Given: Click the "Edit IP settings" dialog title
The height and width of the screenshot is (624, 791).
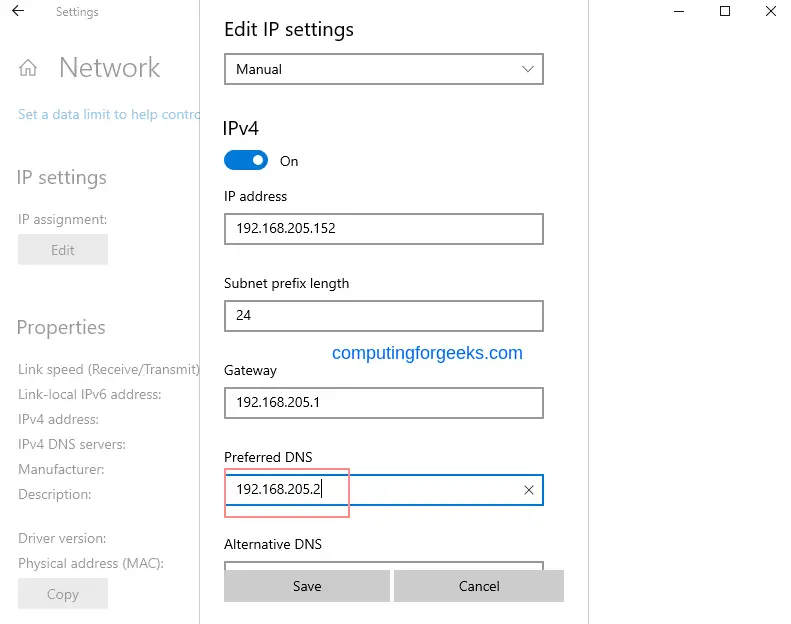Looking at the screenshot, I should (x=289, y=30).
